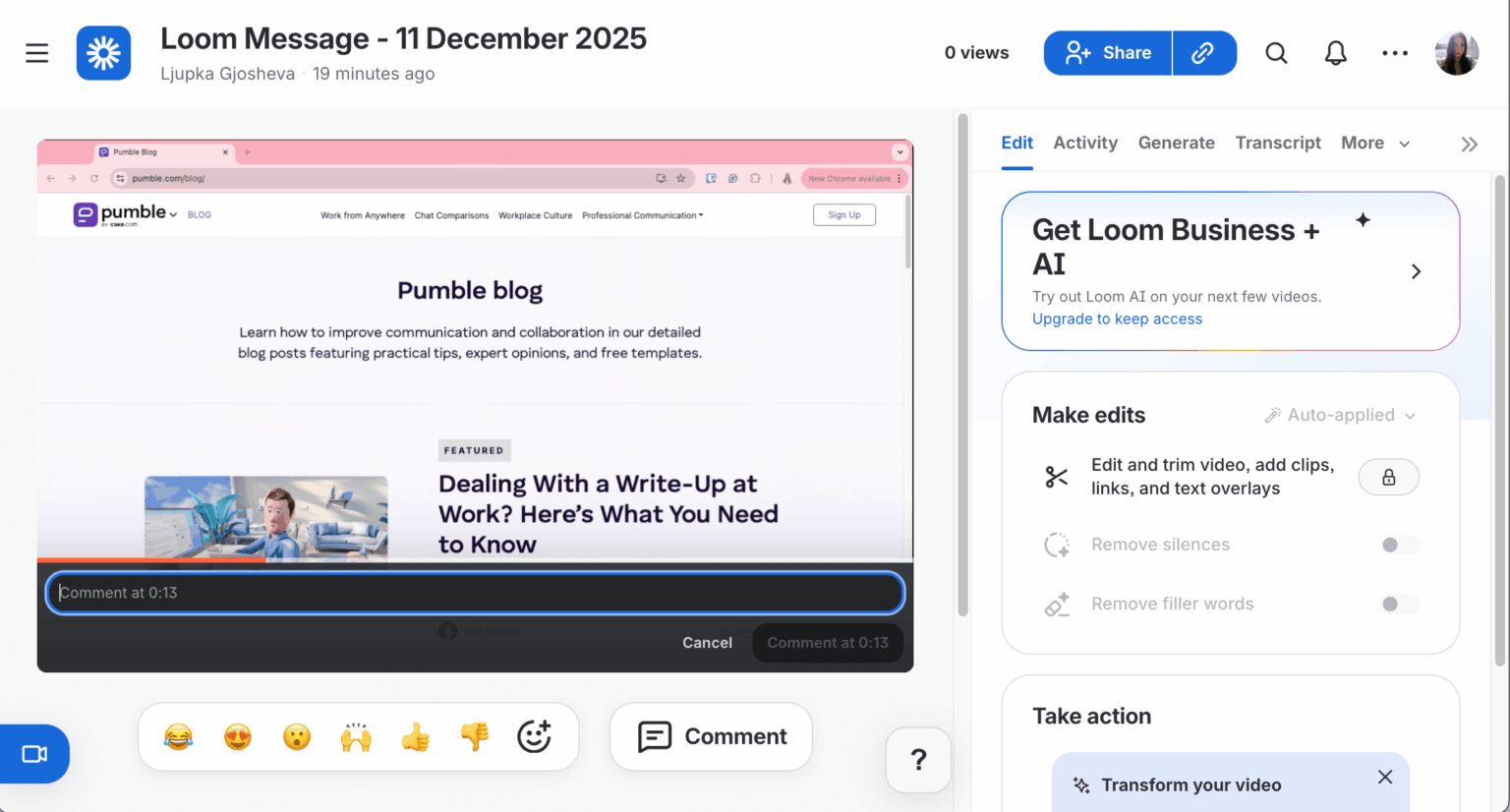Open the search icon

(x=1276, y=53)
